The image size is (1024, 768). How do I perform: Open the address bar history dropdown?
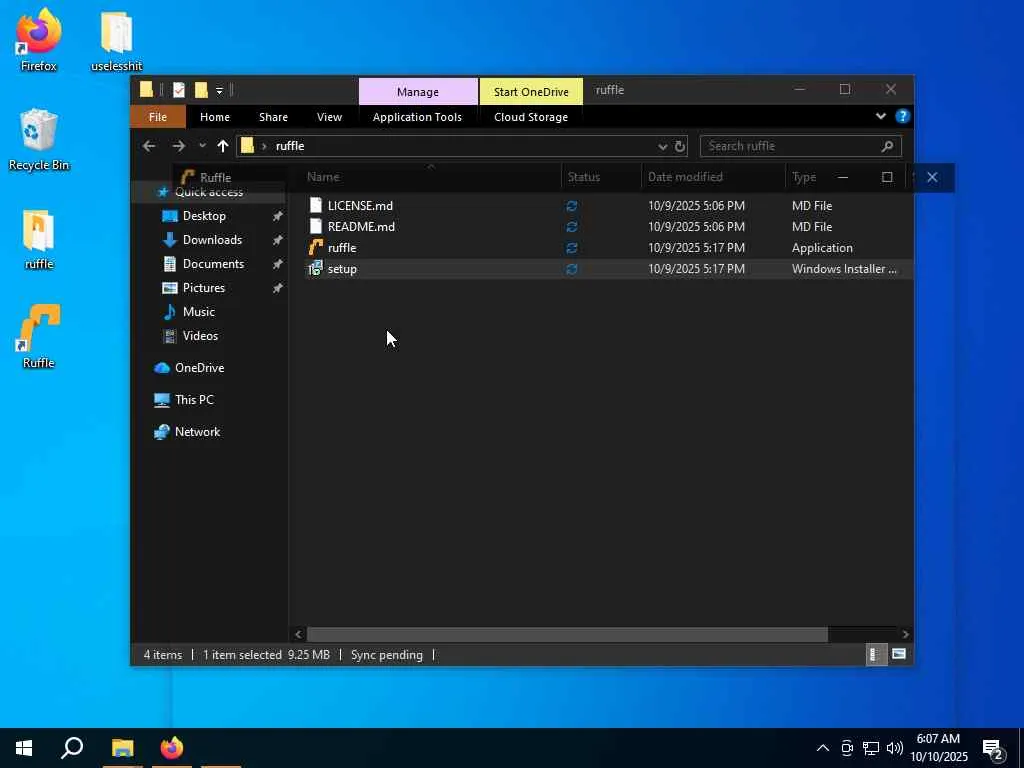click(662, 146)
